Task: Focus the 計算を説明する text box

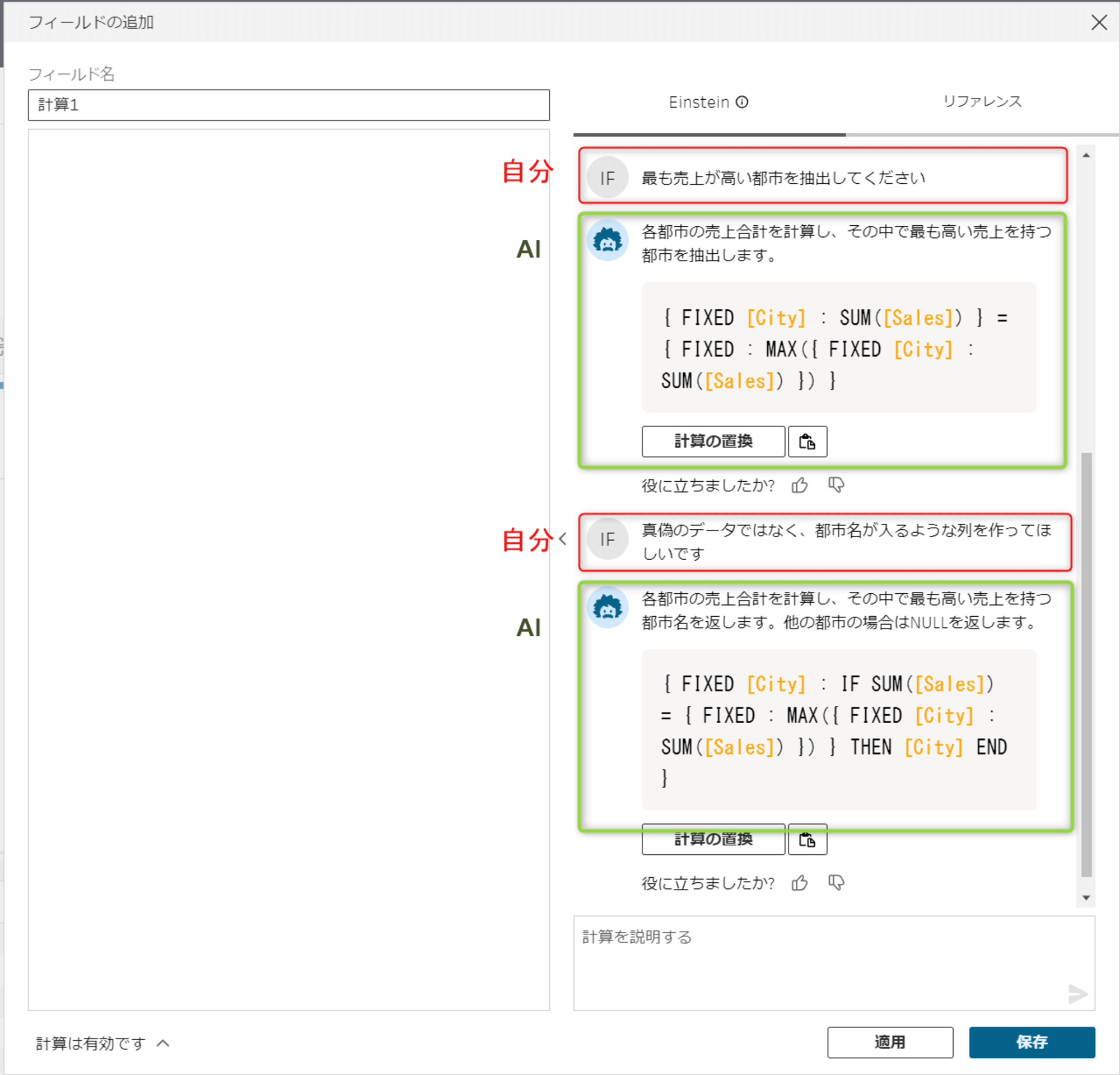Action: tap(834, 963)
